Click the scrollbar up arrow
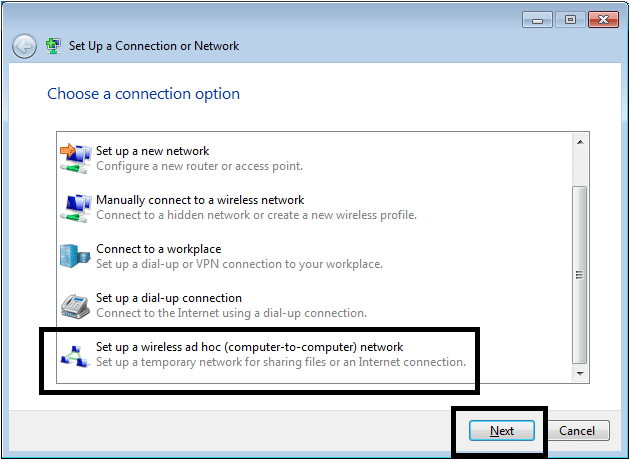Viewport: 630px width, 460px height. click(x=580, y=142)
